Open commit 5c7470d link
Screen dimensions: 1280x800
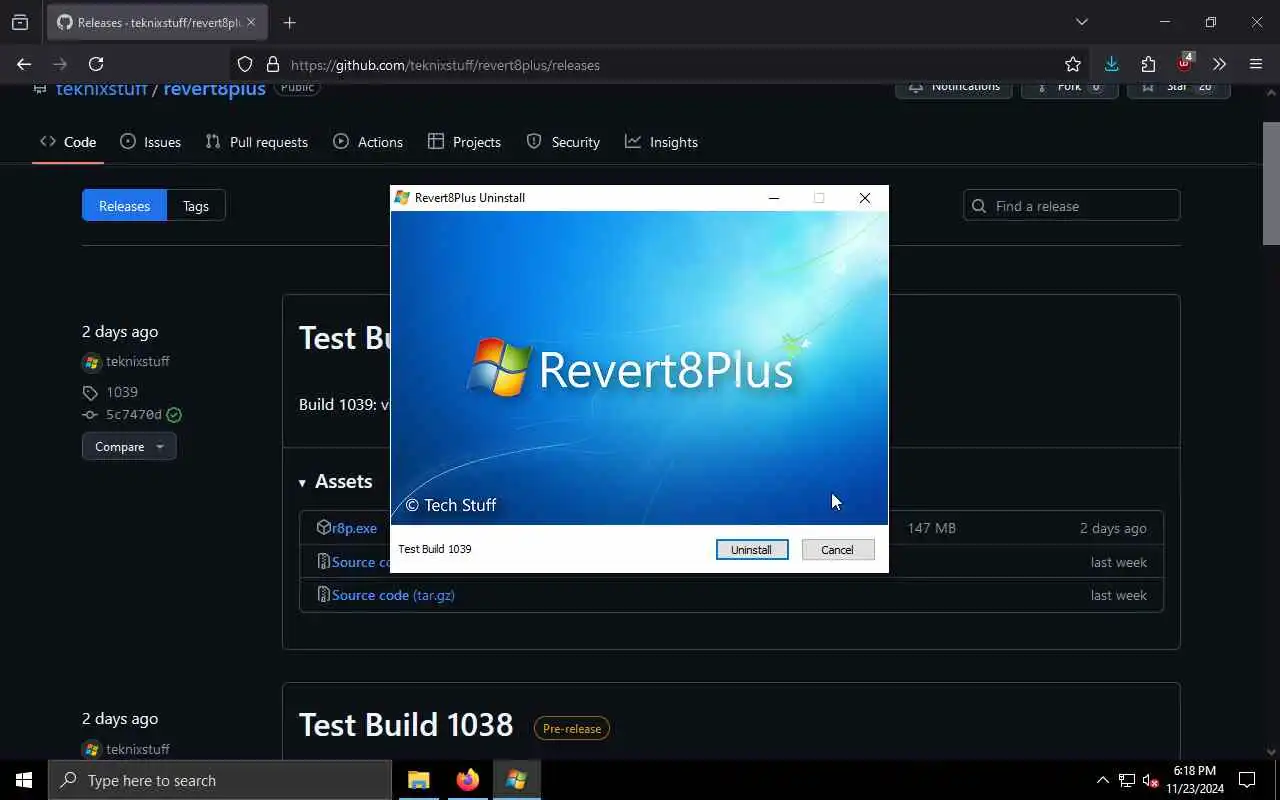tap(134, 414)
